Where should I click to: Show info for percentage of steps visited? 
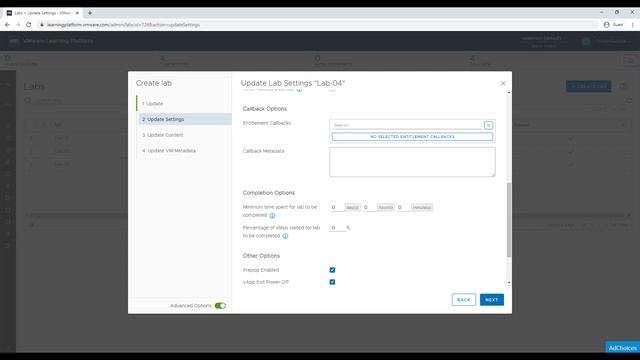tap(285, 236)
